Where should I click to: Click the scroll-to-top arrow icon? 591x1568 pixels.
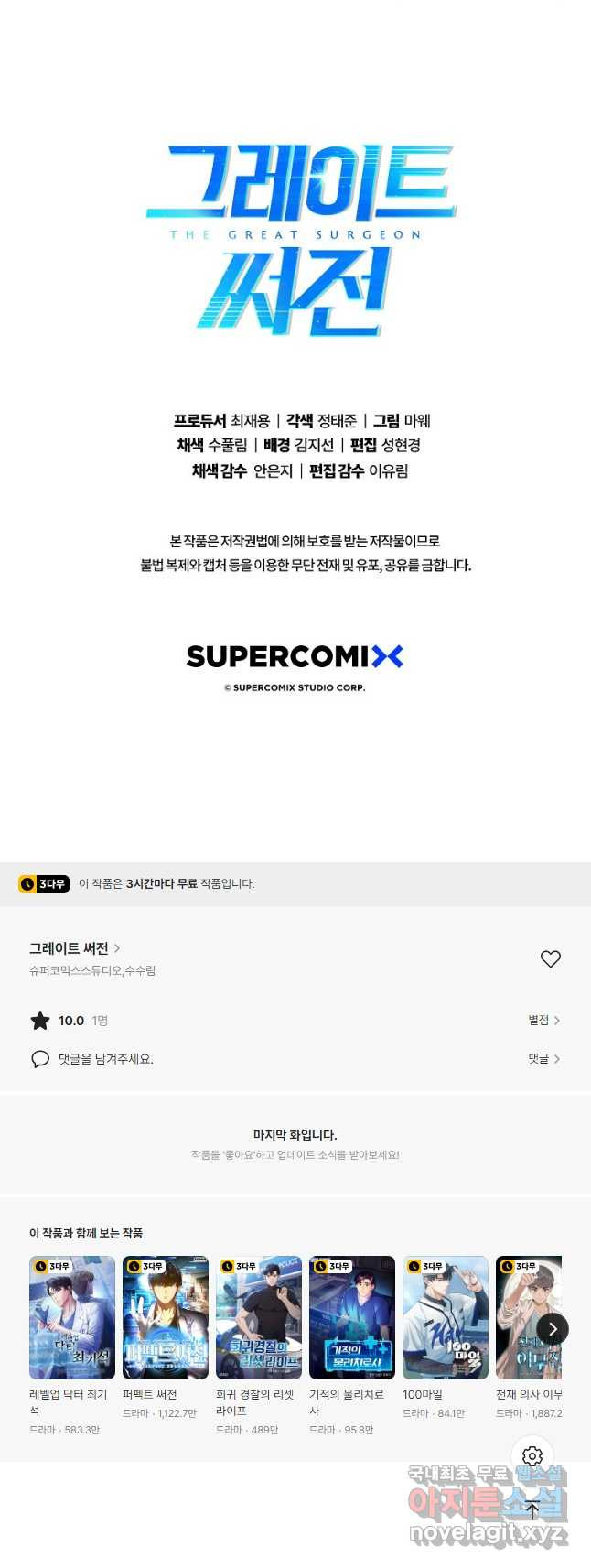point(532,1509)
